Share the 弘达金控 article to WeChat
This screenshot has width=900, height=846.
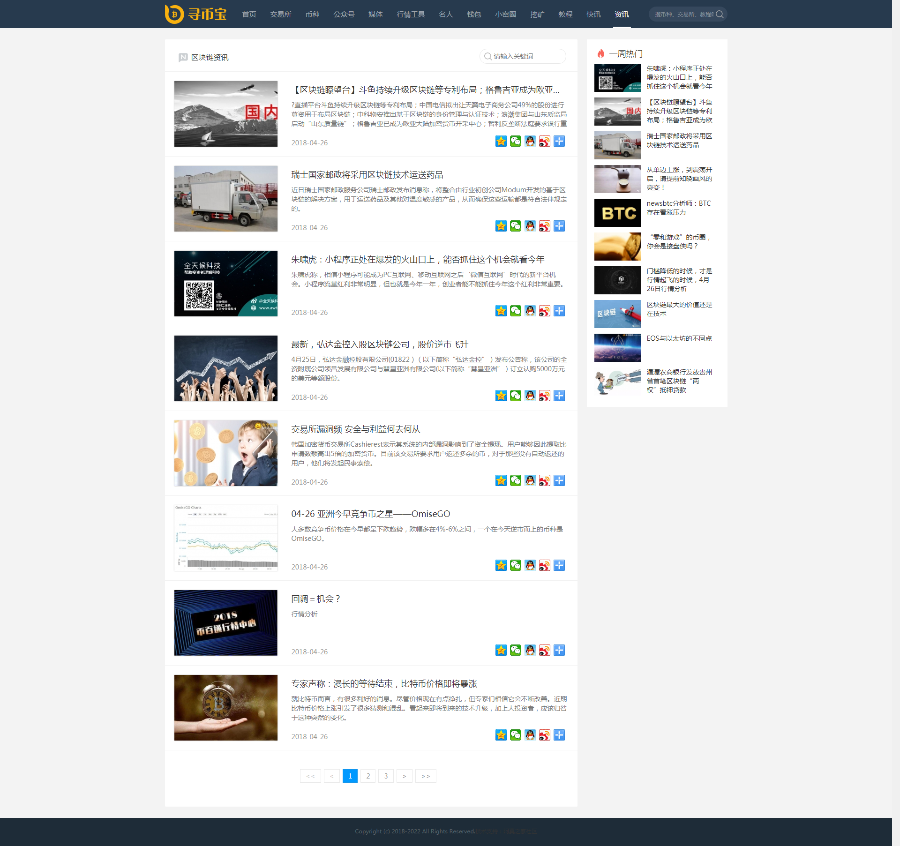(x=515, y=396)
